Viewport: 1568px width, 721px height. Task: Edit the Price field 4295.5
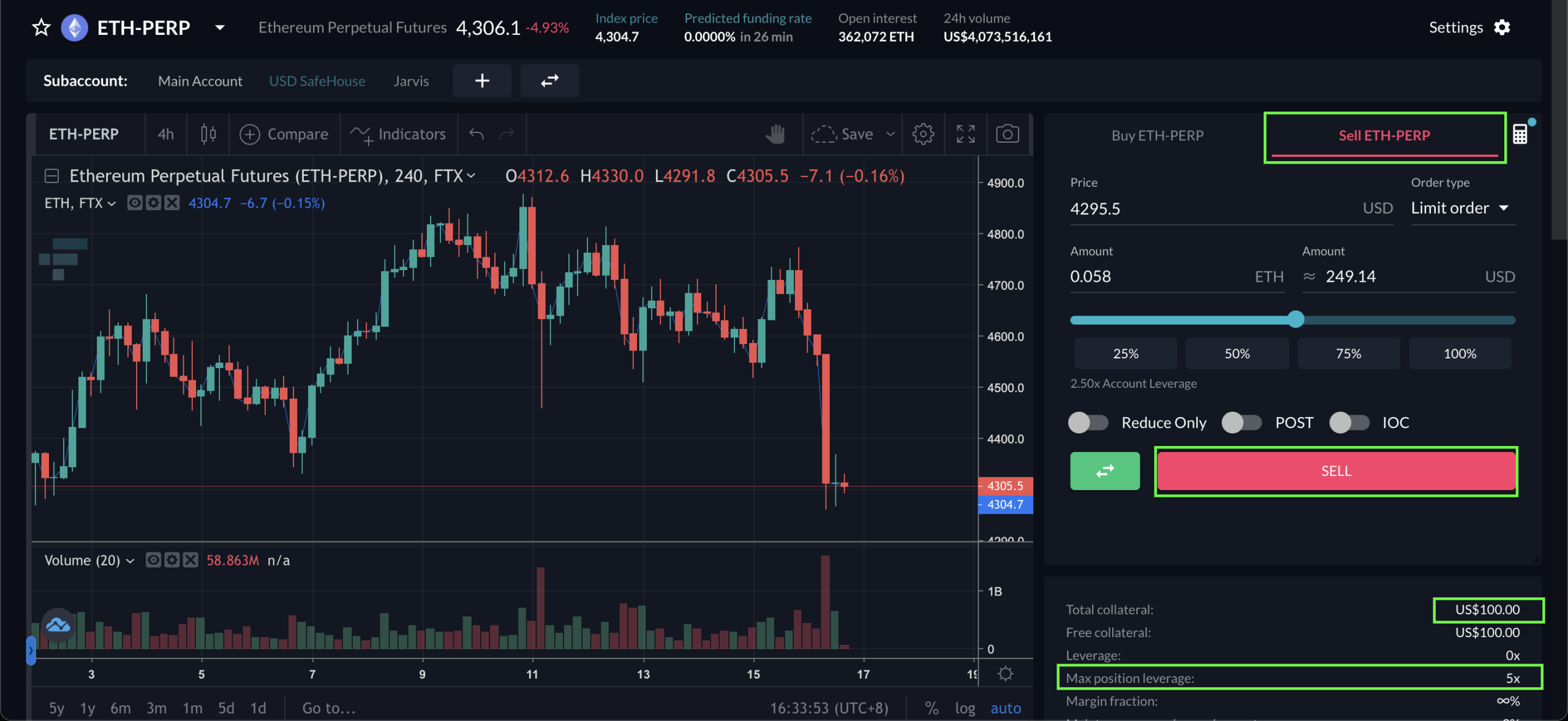click(x=1231, y=209)
